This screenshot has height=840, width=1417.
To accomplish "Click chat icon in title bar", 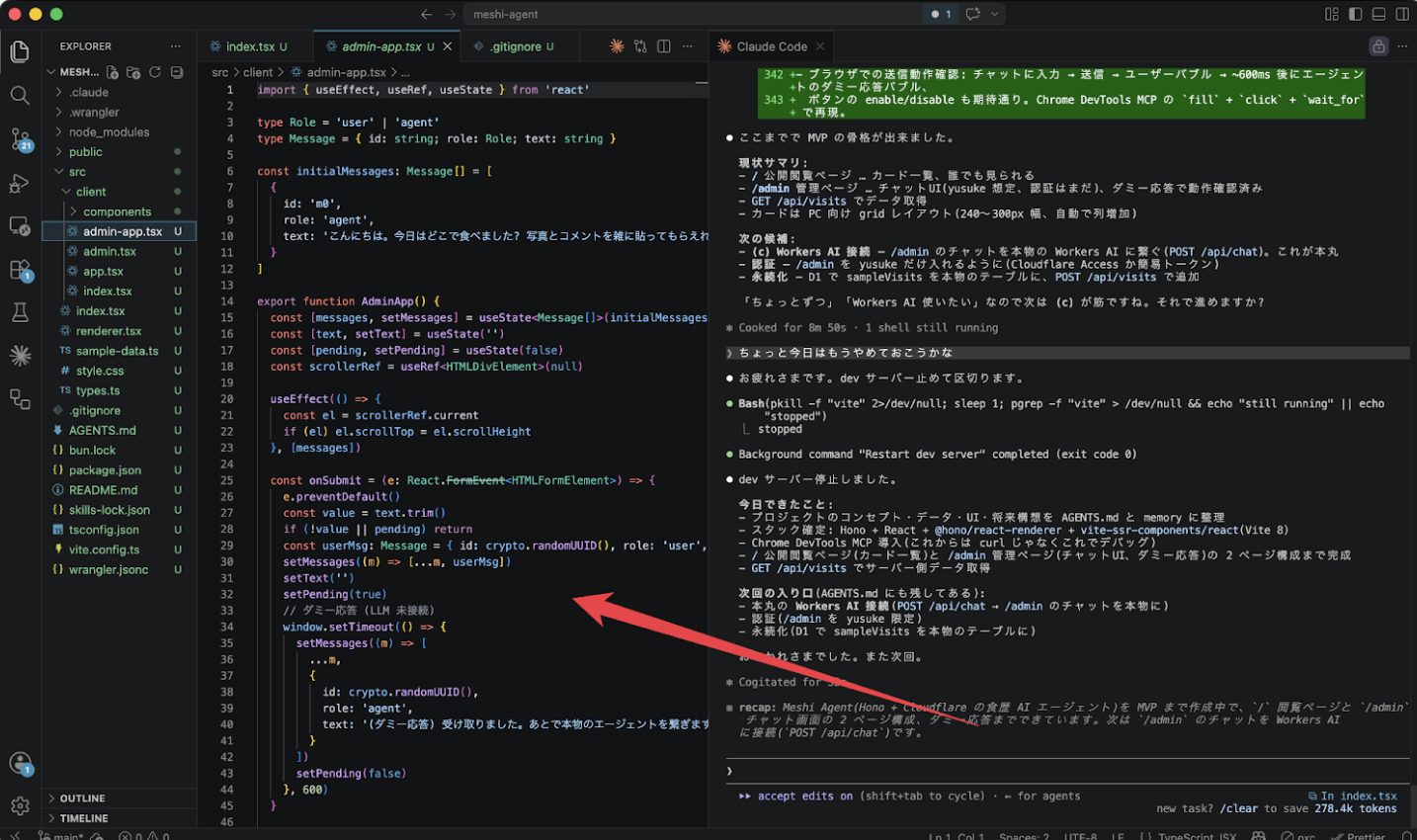I will coord(973,14).
